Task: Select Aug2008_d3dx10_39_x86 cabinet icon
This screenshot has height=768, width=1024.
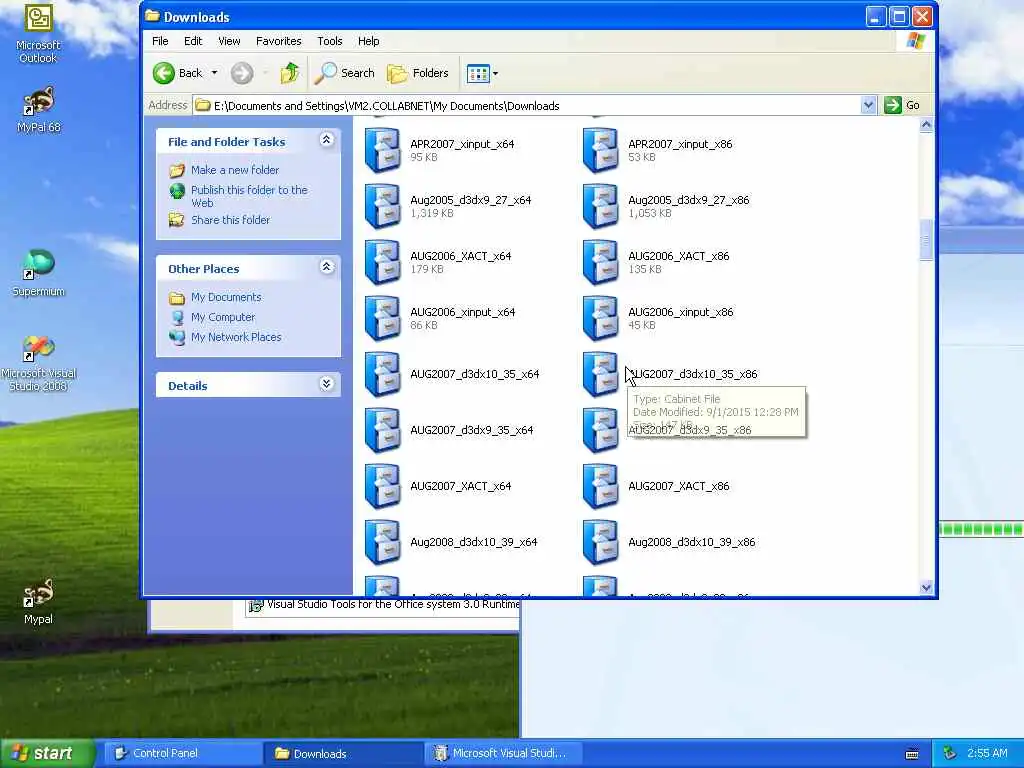Action: [x=601, y=542]
